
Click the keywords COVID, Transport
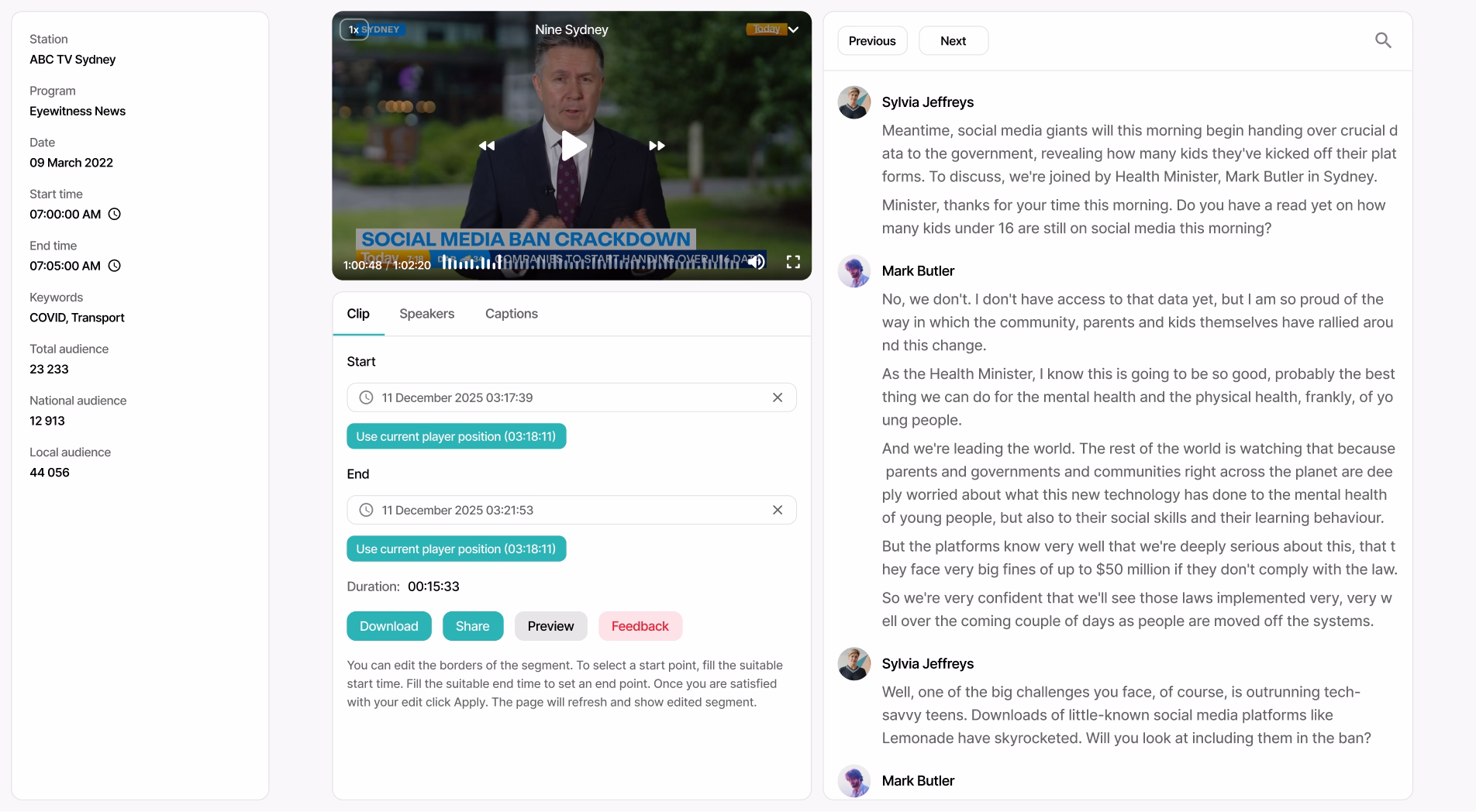(77, 318)
